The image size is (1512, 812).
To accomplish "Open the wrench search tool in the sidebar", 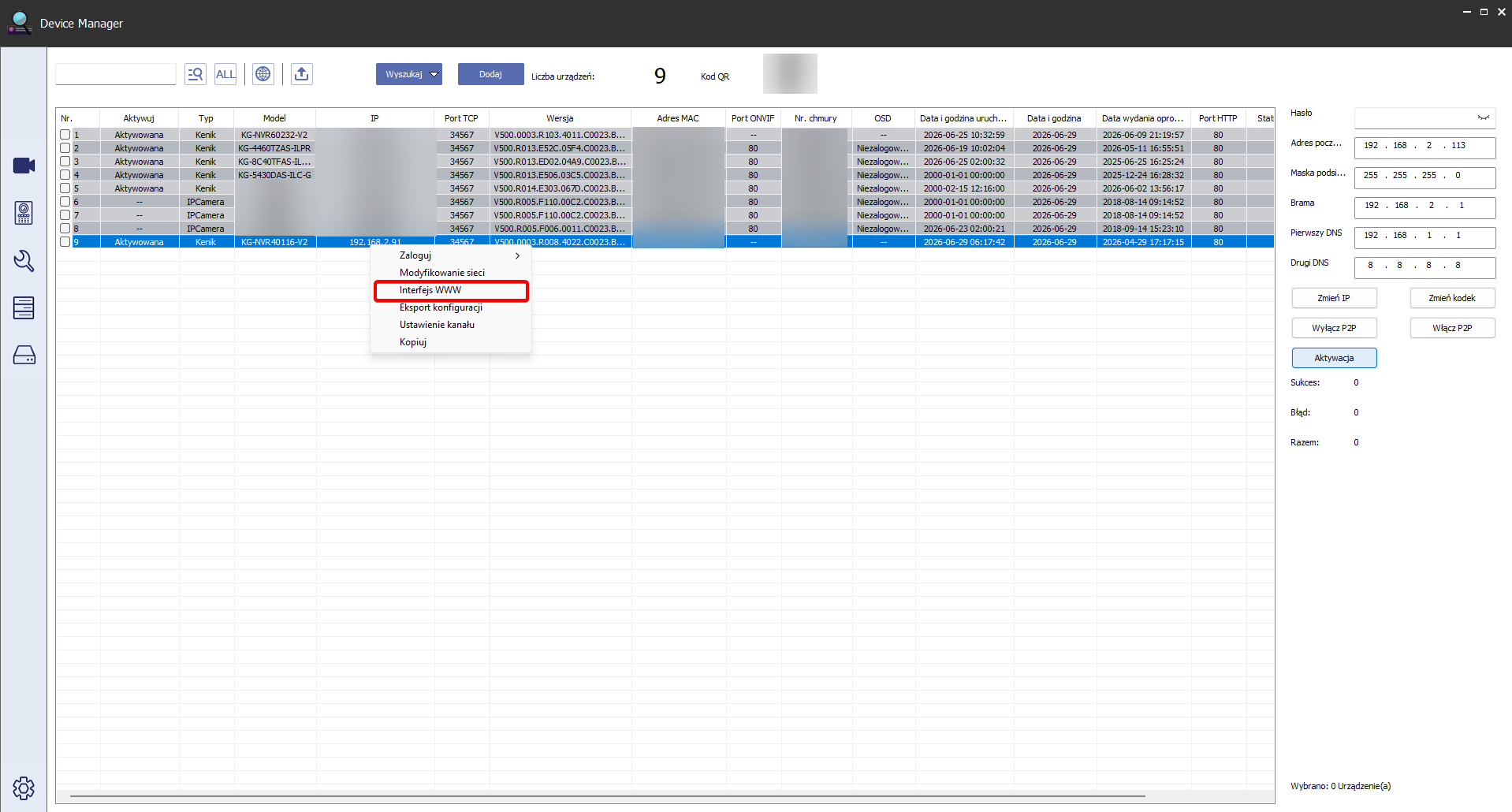I will pyautogui.click(x=24, y=261).
